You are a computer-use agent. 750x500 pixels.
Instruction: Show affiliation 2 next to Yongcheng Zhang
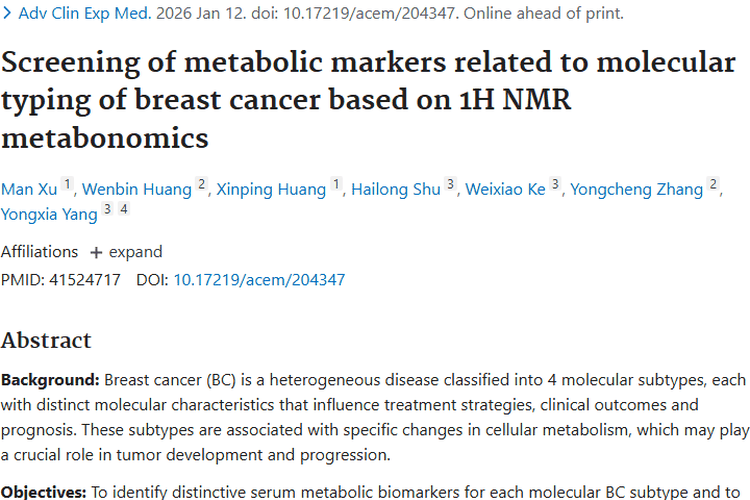click(713, 184)
